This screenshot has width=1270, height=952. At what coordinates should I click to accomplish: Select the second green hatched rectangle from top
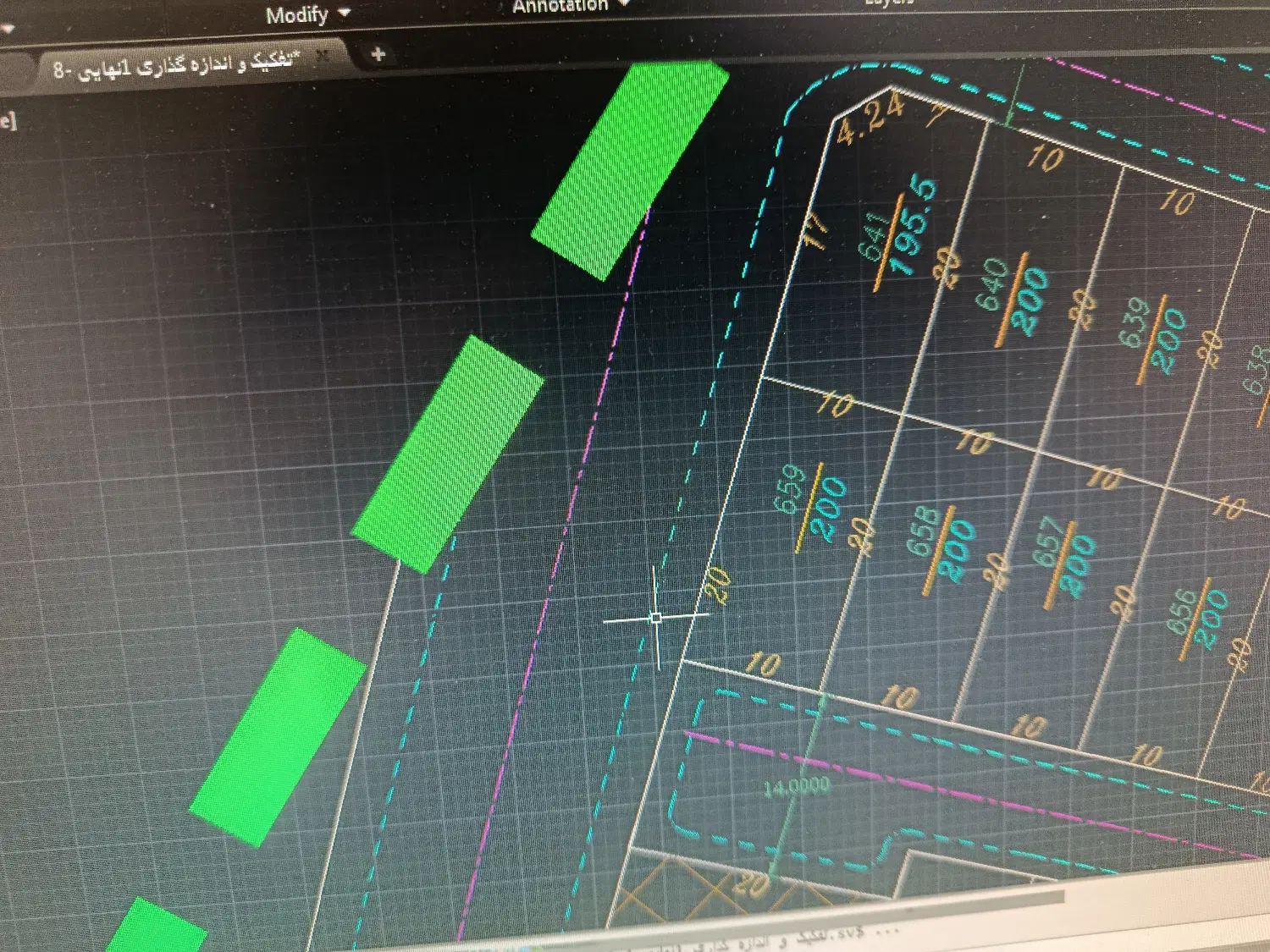click(x=447, y=454)
